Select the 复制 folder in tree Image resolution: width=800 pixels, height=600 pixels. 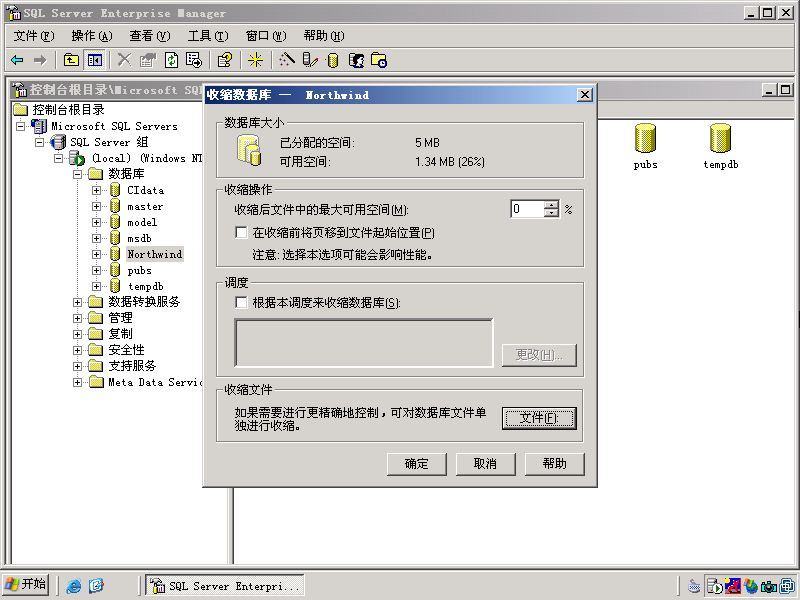point(120,334)
